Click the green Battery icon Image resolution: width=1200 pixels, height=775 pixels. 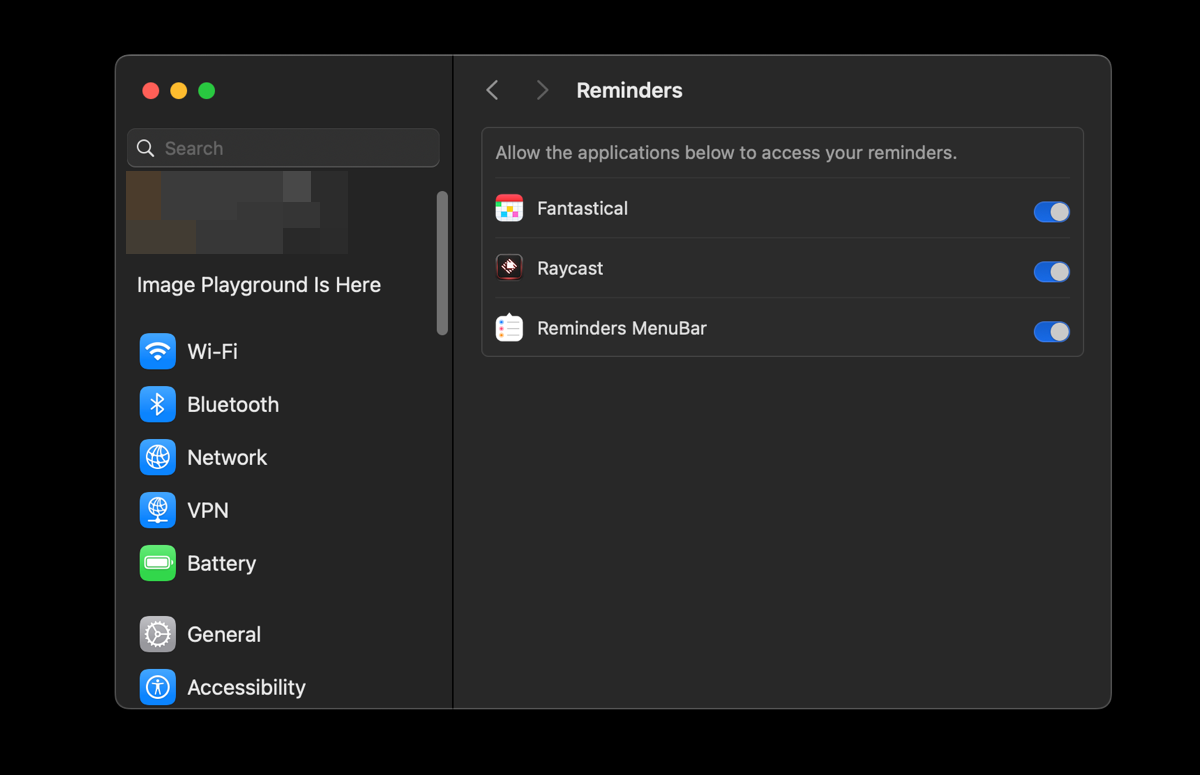click(x=158, y=564)
